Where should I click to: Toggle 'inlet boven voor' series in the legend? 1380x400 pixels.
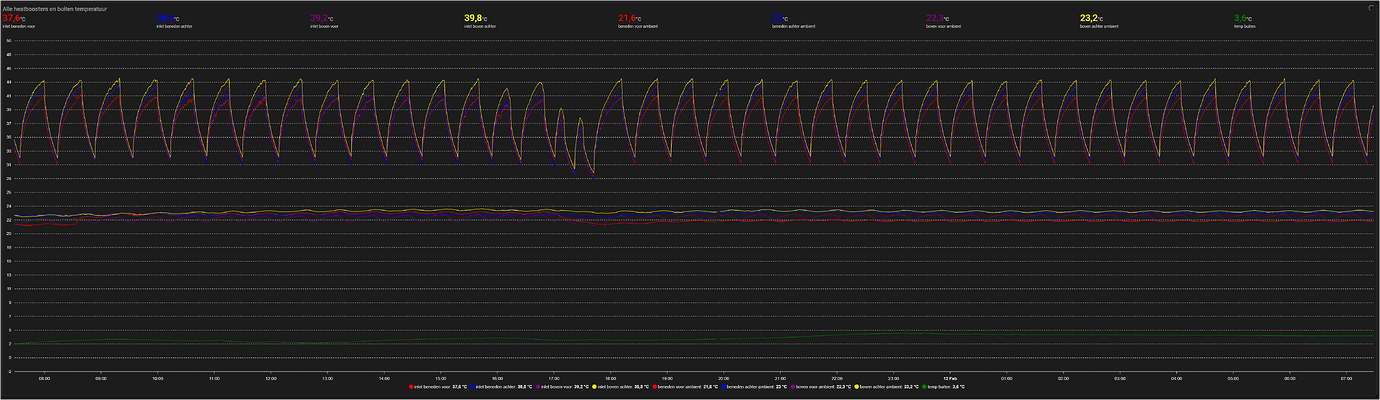[x=563, y=386]
